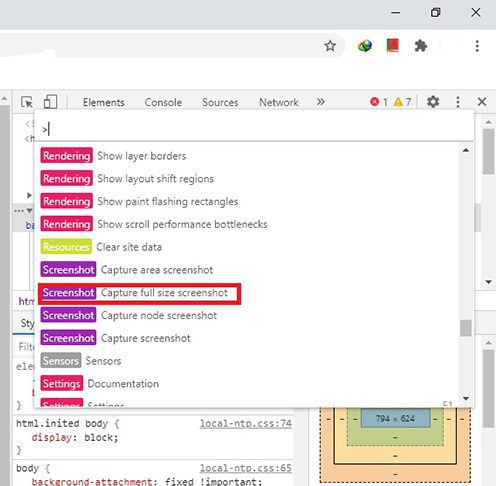The width and height of the screenshot is (496, 486).
Task: Click the red error count badge
Action: (379, 102)
